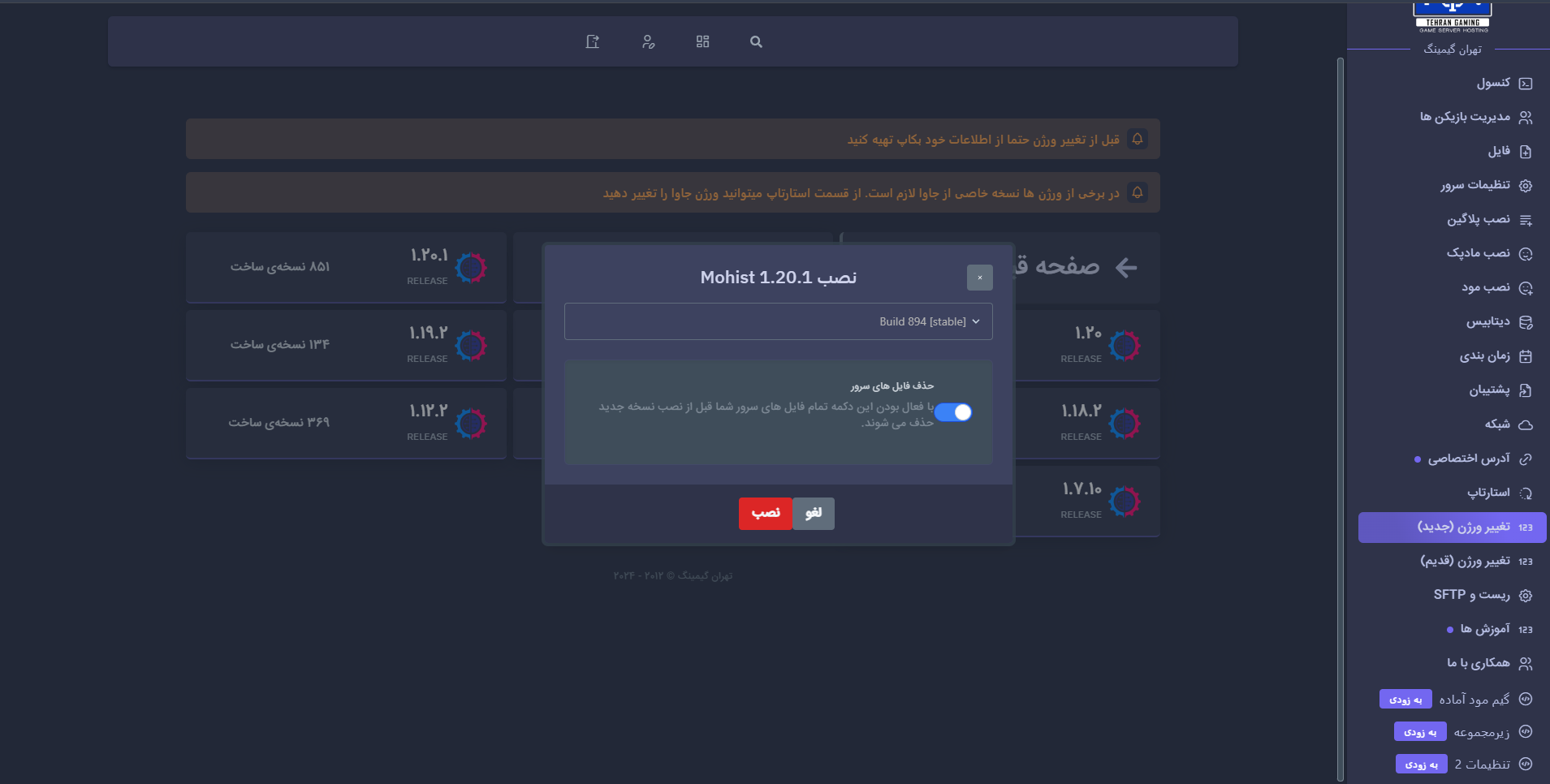Click the user account icon in top bar

point(648,42)
